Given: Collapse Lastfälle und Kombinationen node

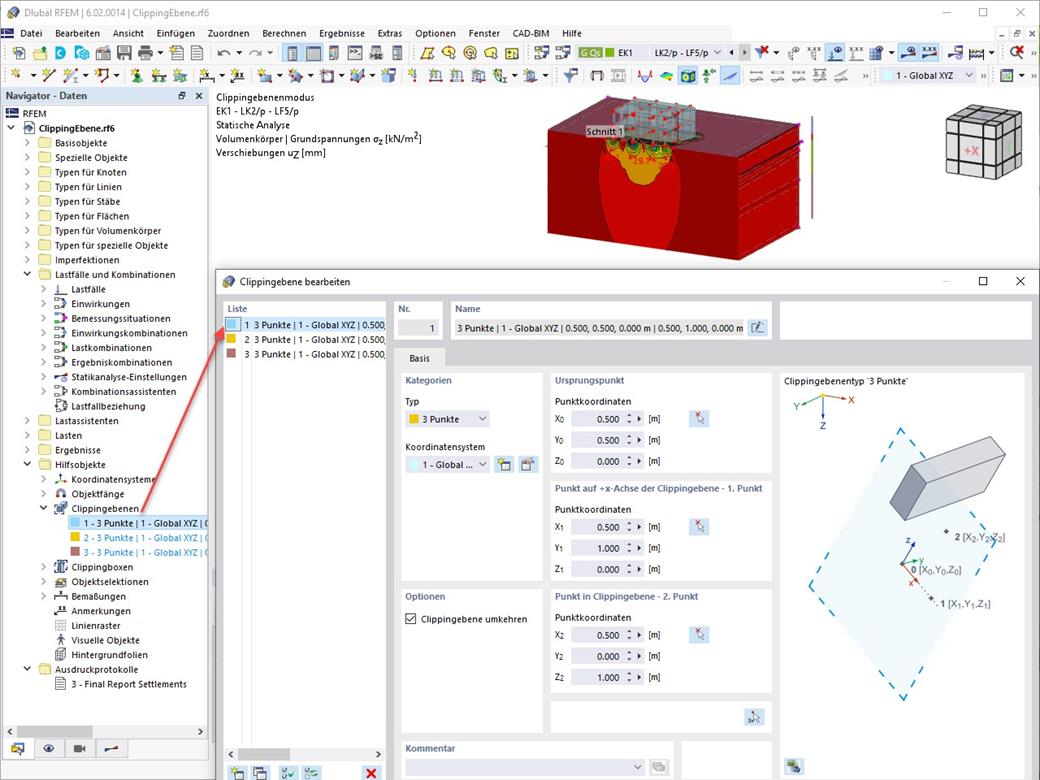Looking at the screenshot, I should coord(27,274).
